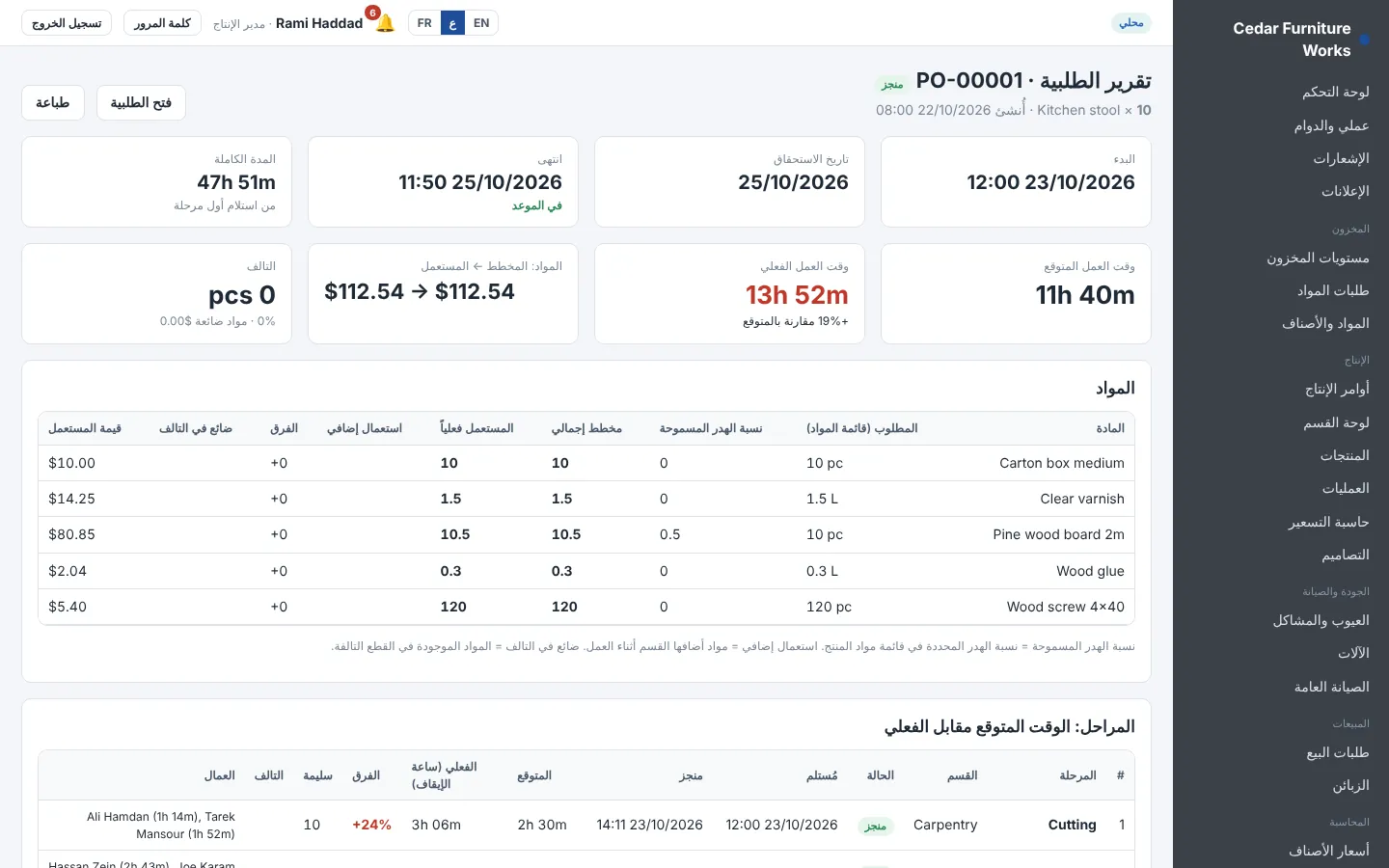The height and width of the screenshot is (868, 1389).
Task: Select the Clear varnish material name
Action: tap(1082, 499)
